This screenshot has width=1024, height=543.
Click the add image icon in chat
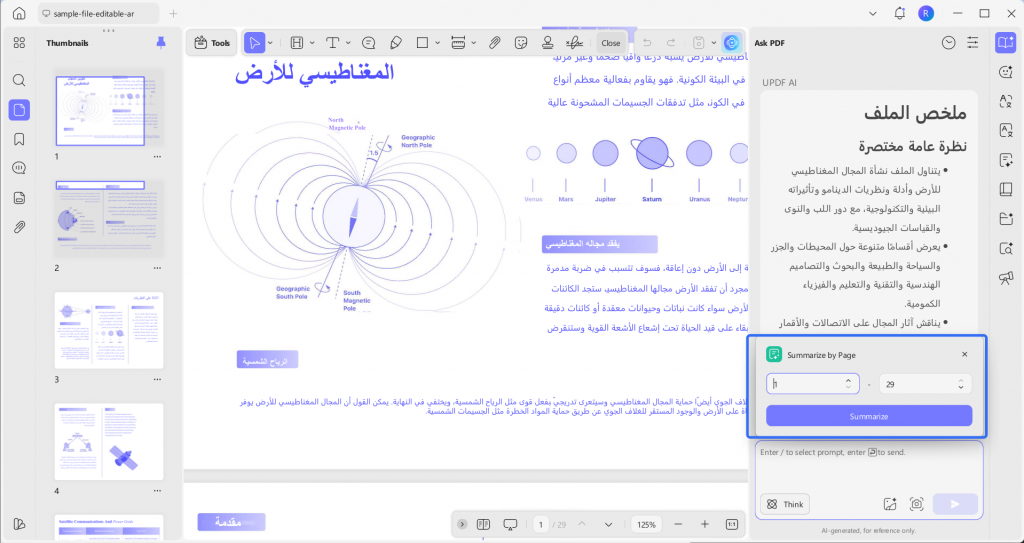[x=889, y=504]
